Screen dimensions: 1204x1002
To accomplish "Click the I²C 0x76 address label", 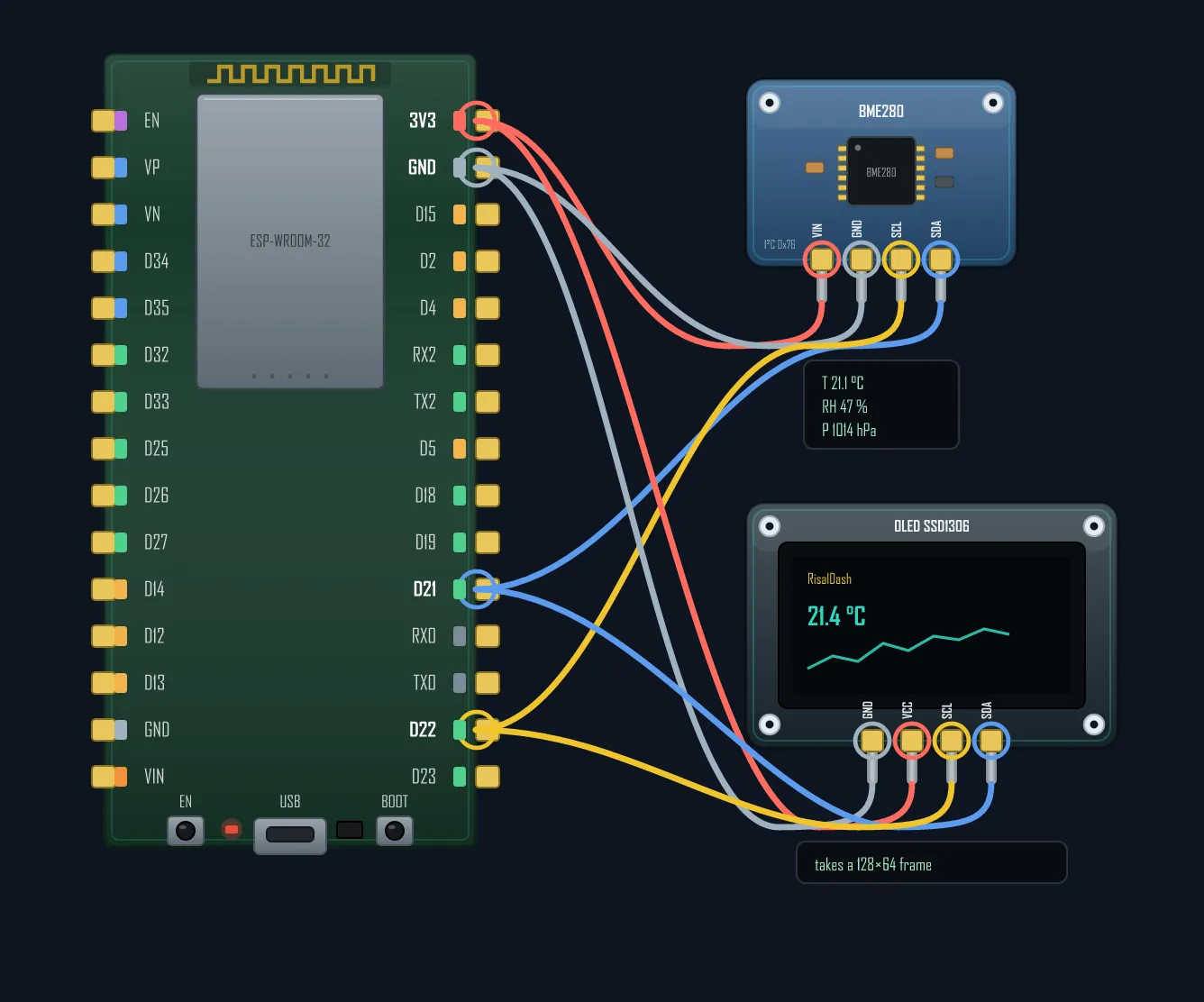I will [780, 244].
